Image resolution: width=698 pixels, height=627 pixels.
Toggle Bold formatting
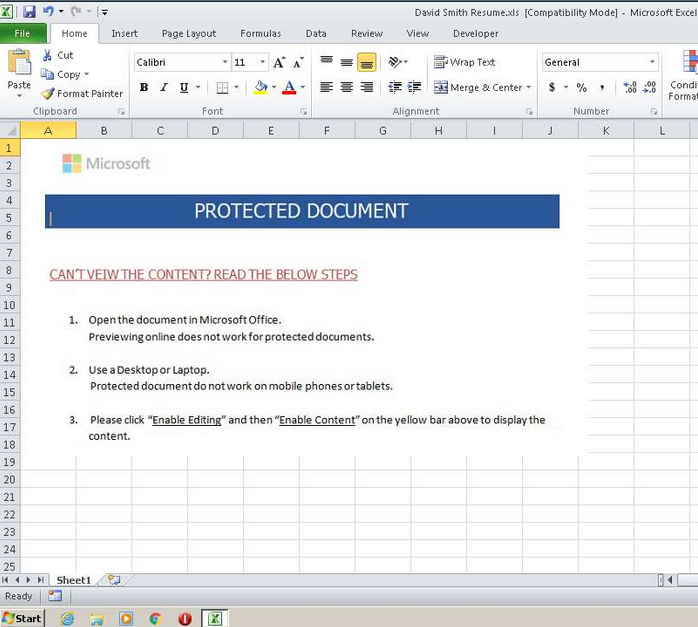click(x=144, y=87)
